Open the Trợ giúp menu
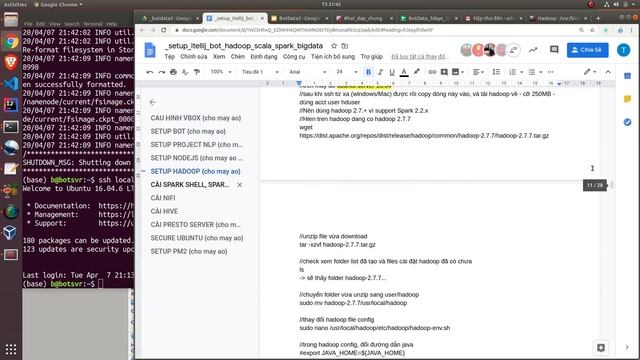This screenshot has width=640, height=360. 371,57
